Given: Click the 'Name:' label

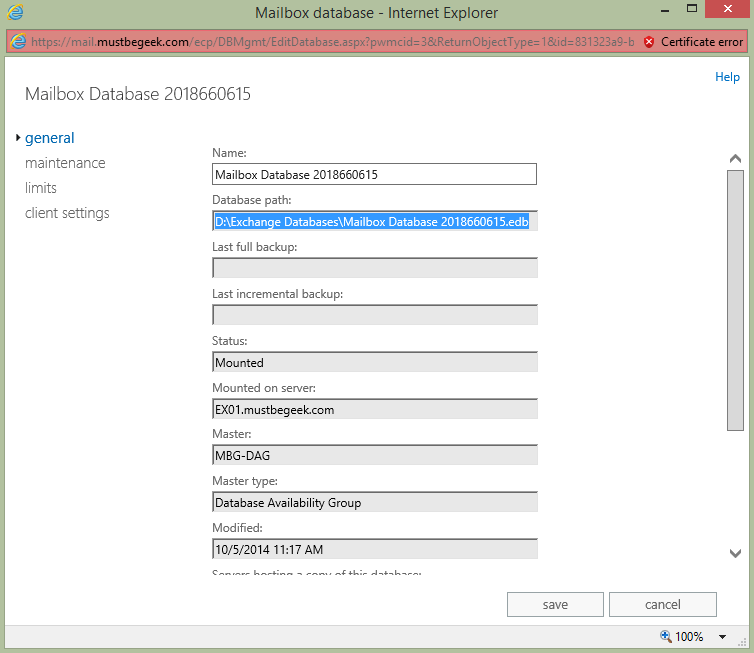Looking at the screenshot, I should click(229, 153).
